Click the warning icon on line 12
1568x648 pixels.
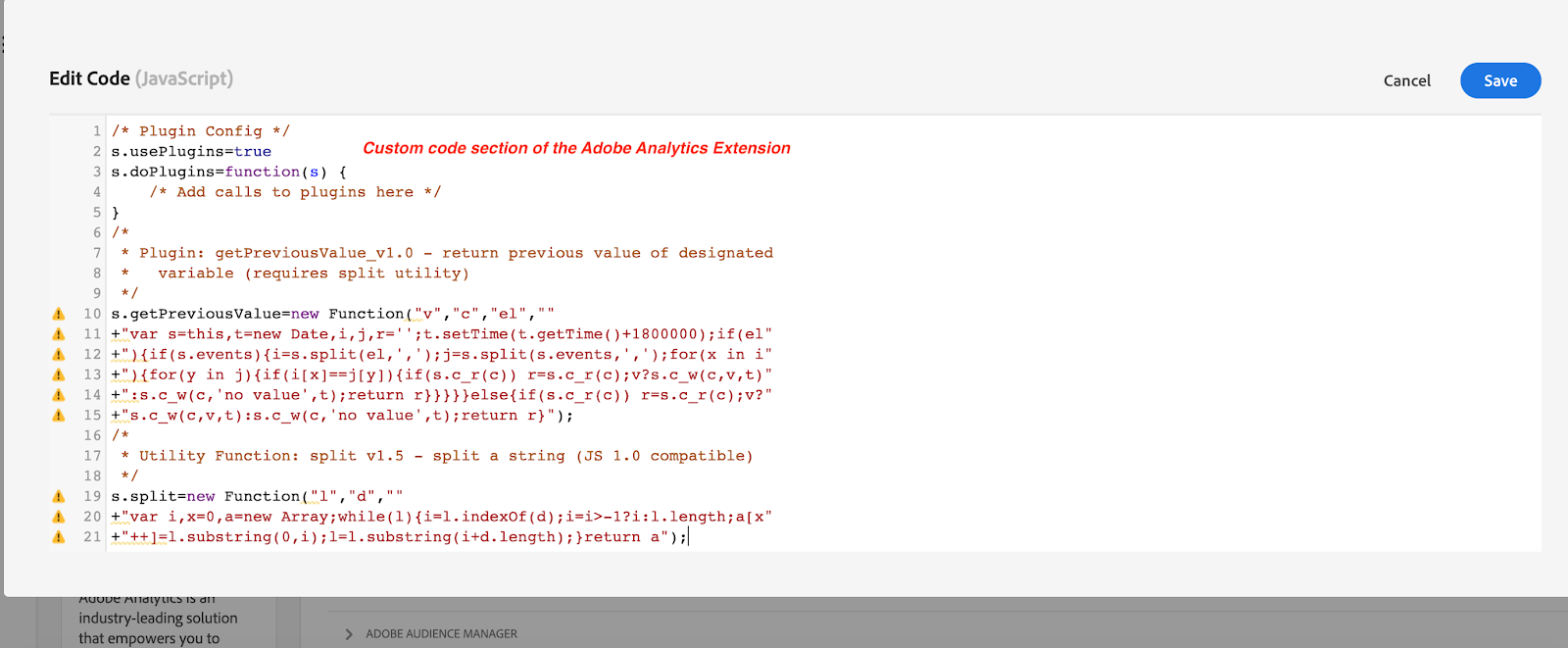pyautogui.click(x=59, y=355)
